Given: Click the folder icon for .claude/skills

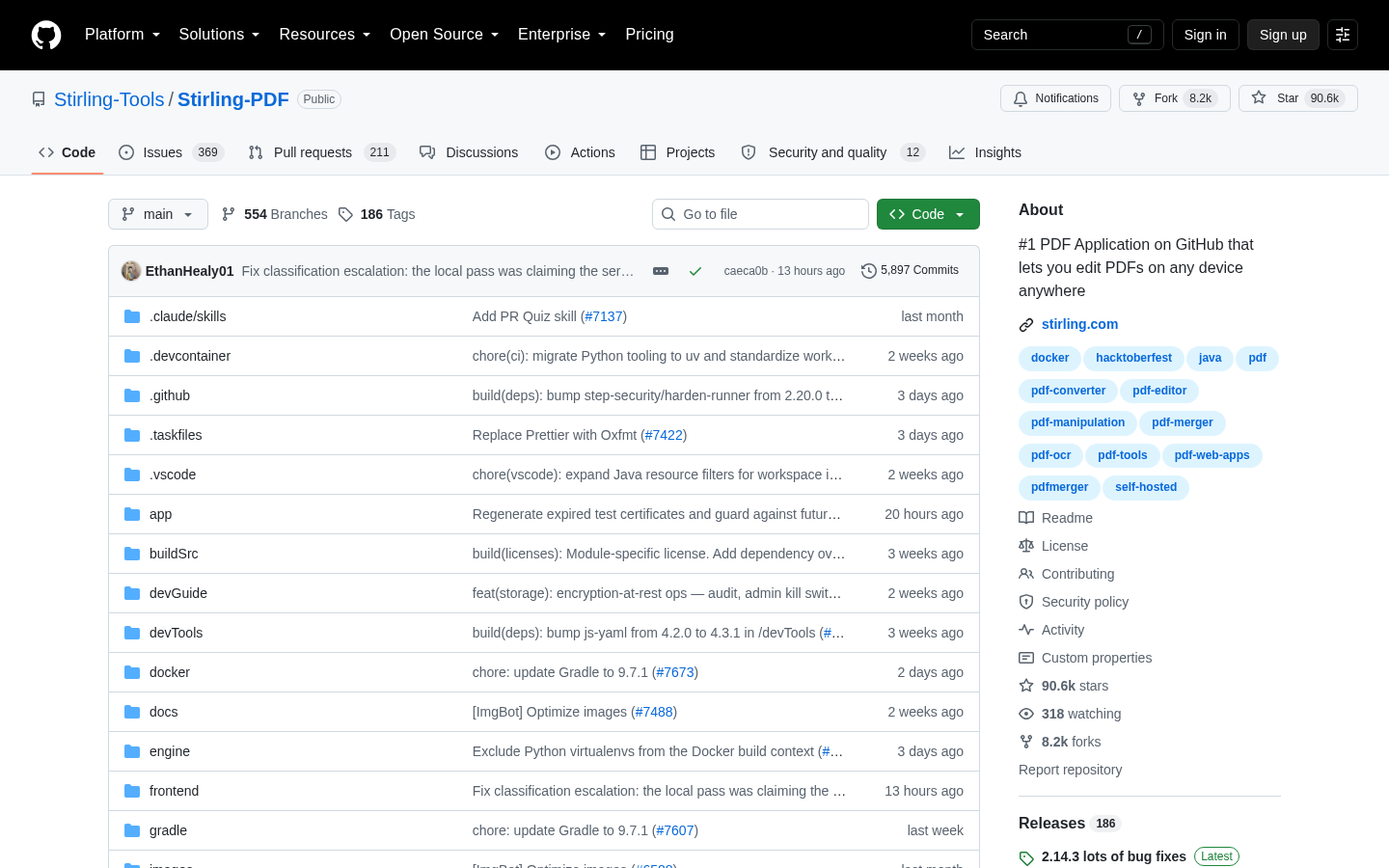Looking at the screenshot, I should [132, 316].
